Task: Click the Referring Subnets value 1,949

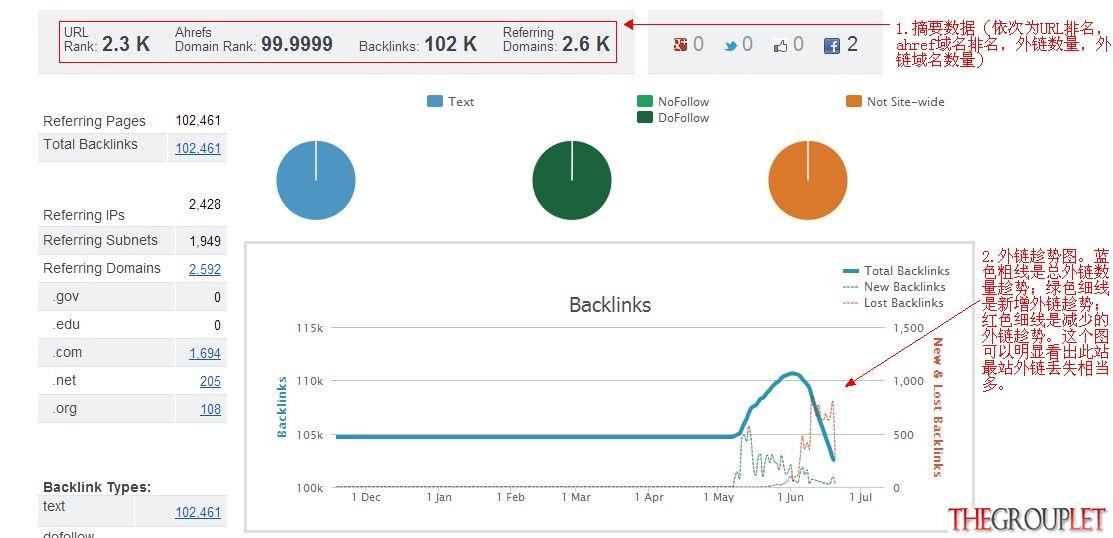Action: tap(205, 241)
